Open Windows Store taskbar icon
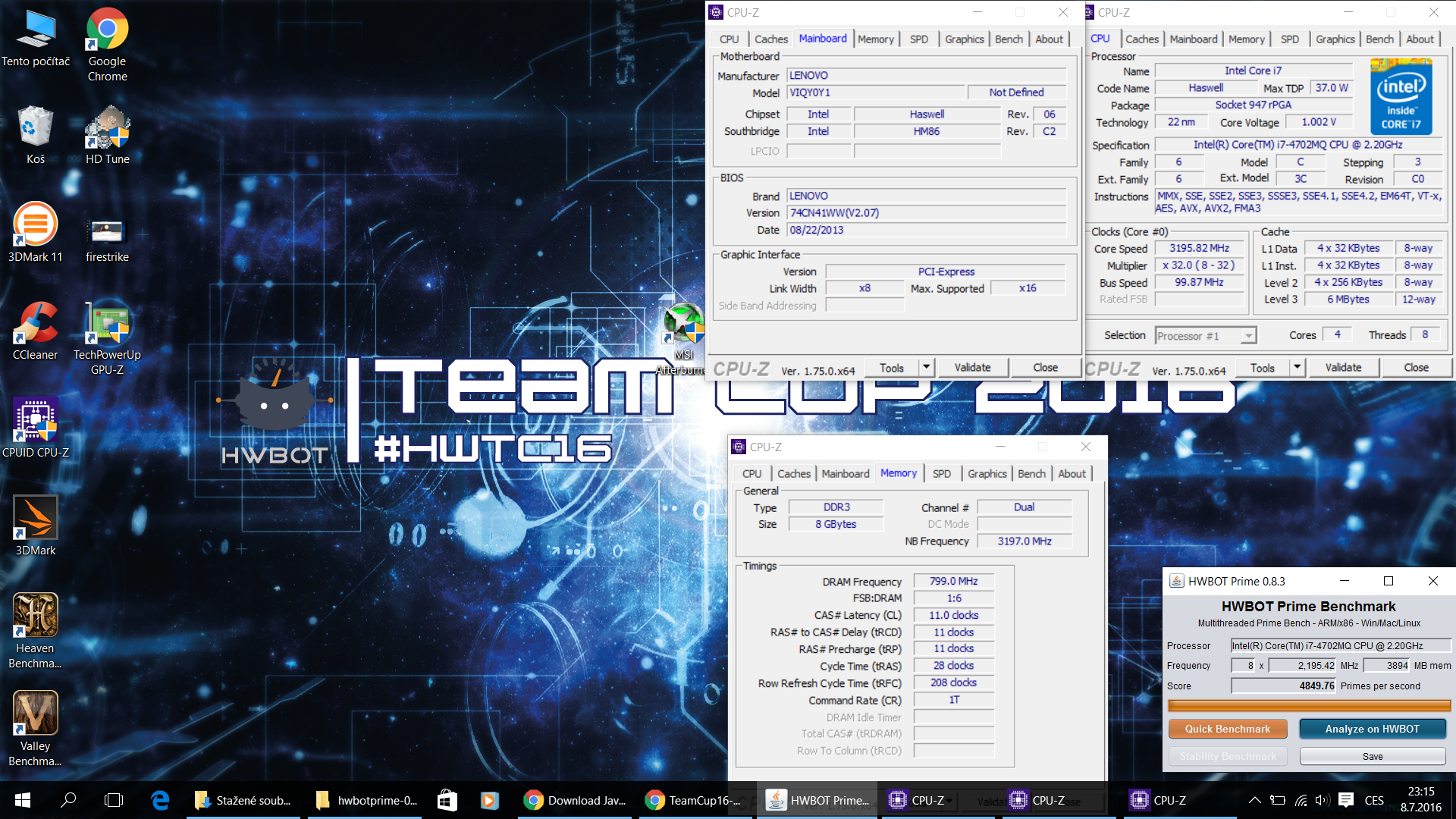This screenshot has height=819, width=1456. 447,800
